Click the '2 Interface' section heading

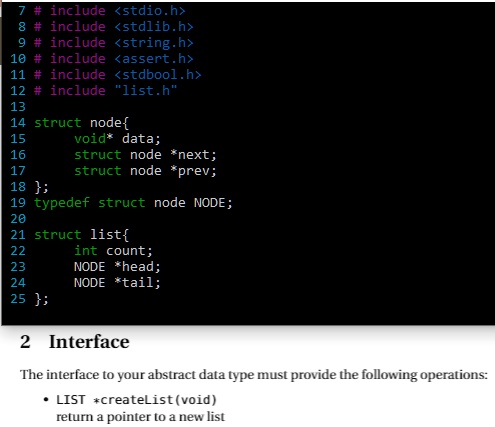(75, 342)
